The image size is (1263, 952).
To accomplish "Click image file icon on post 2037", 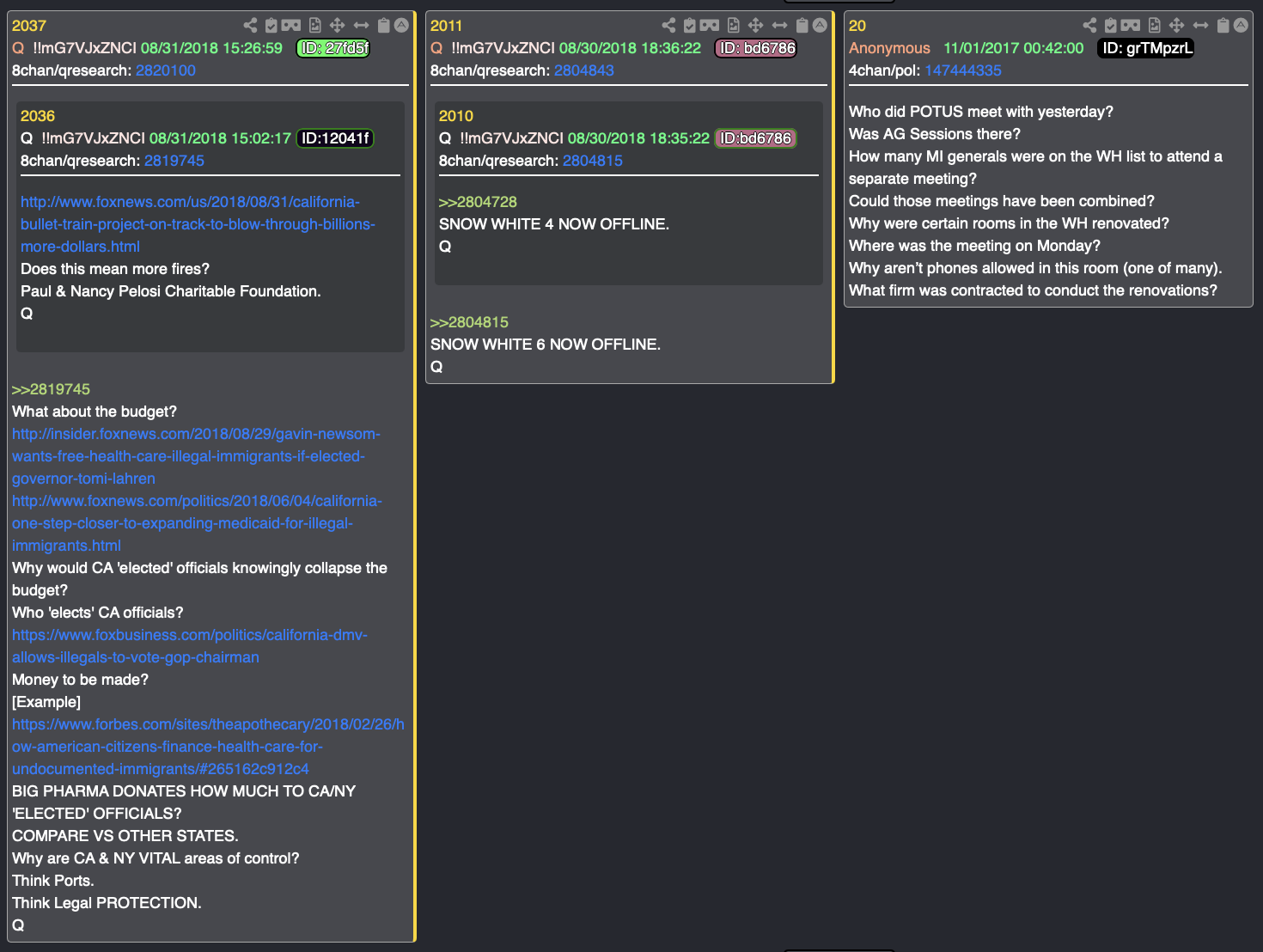I will (x=315, y=25).
